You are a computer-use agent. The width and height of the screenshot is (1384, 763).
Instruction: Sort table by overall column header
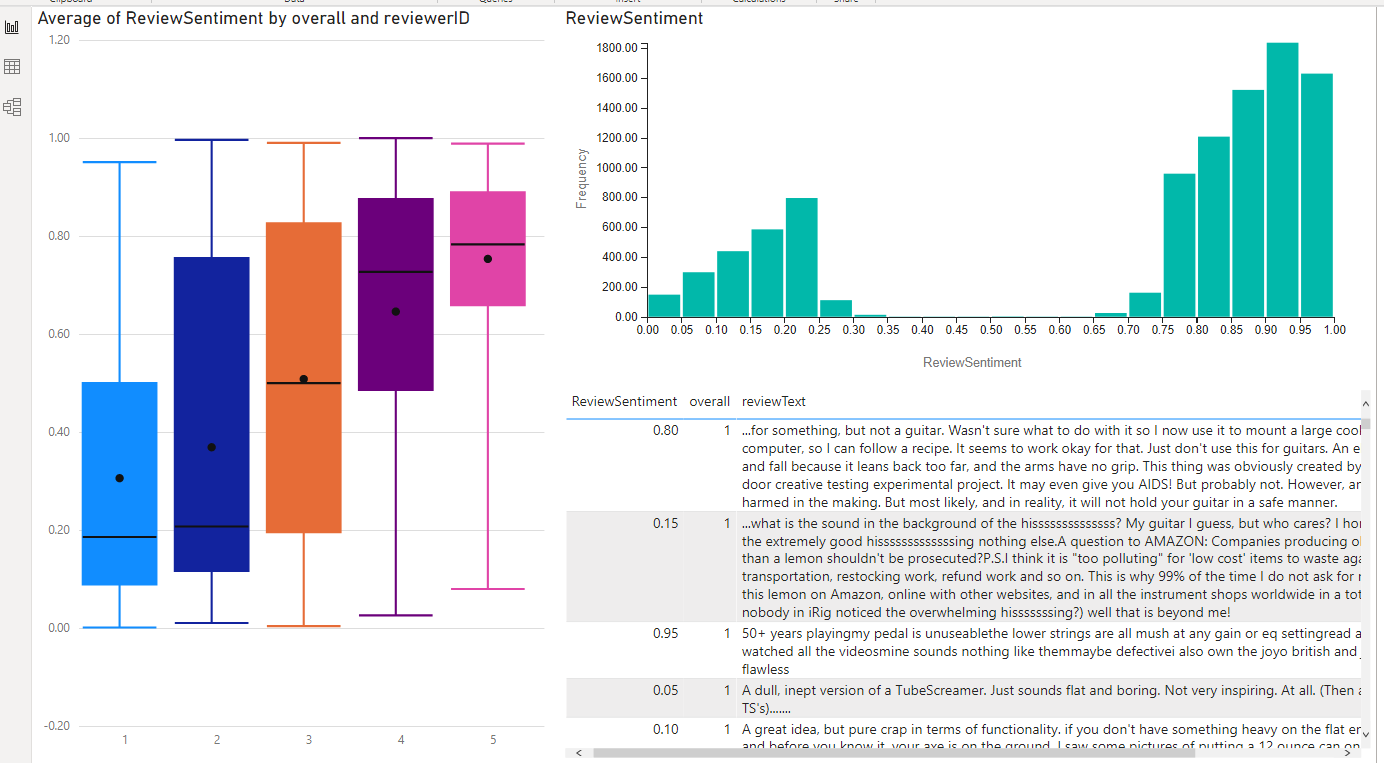(x=709, y=402)
